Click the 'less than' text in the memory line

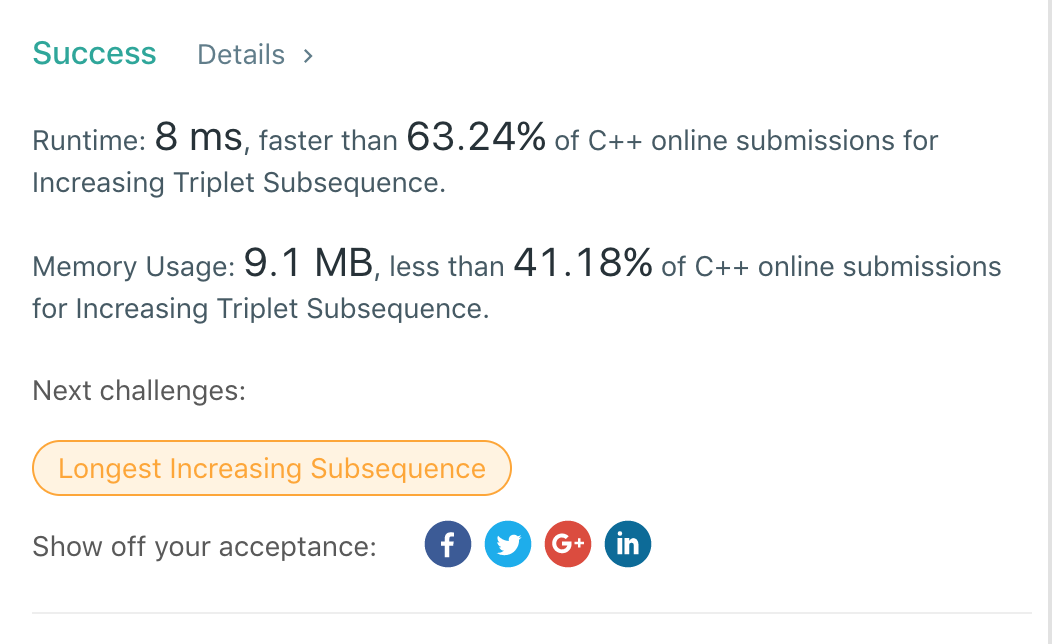click(446, 267)
